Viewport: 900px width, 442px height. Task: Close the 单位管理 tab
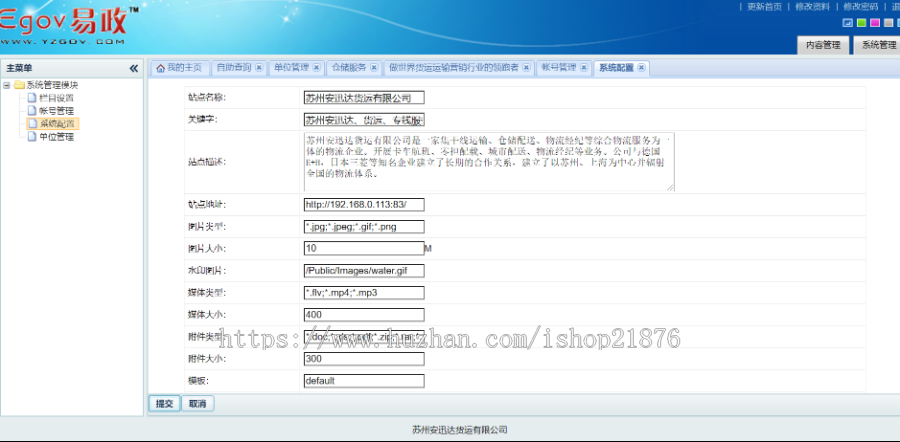(316, 68)
